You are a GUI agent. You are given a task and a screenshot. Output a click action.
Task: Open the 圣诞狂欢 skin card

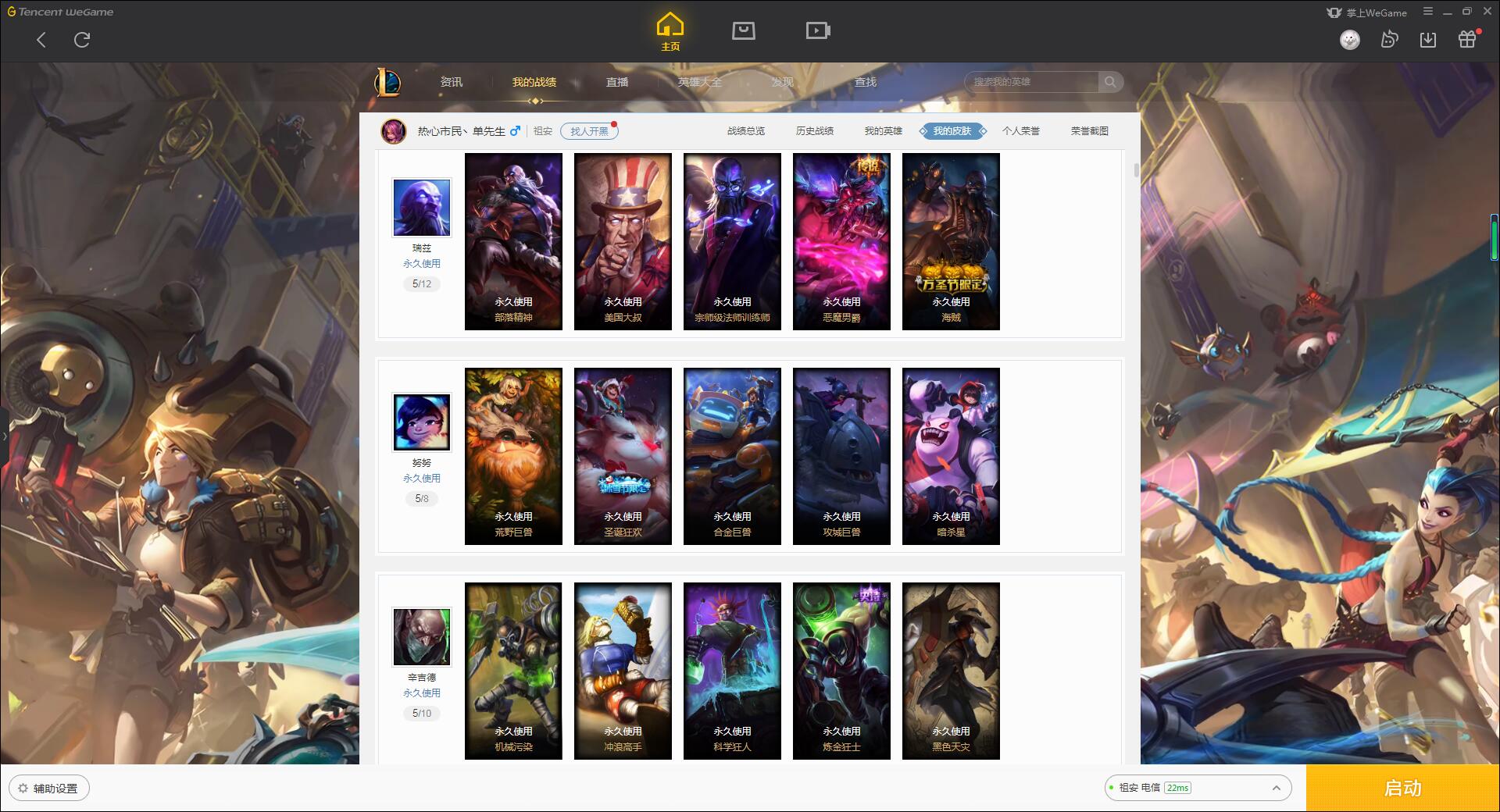click(623, 456)
